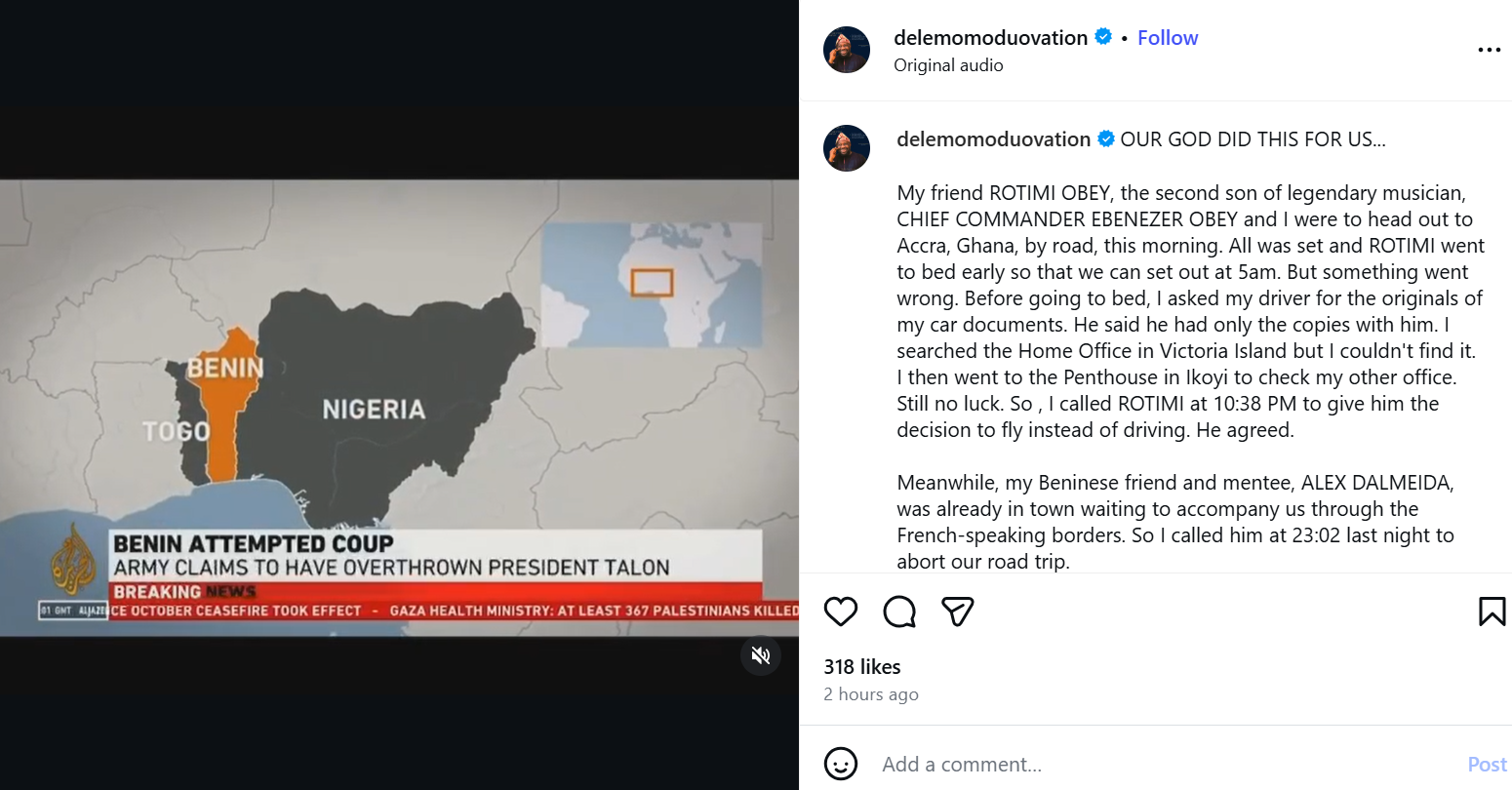Share the post with the paper plane icon

957,612
